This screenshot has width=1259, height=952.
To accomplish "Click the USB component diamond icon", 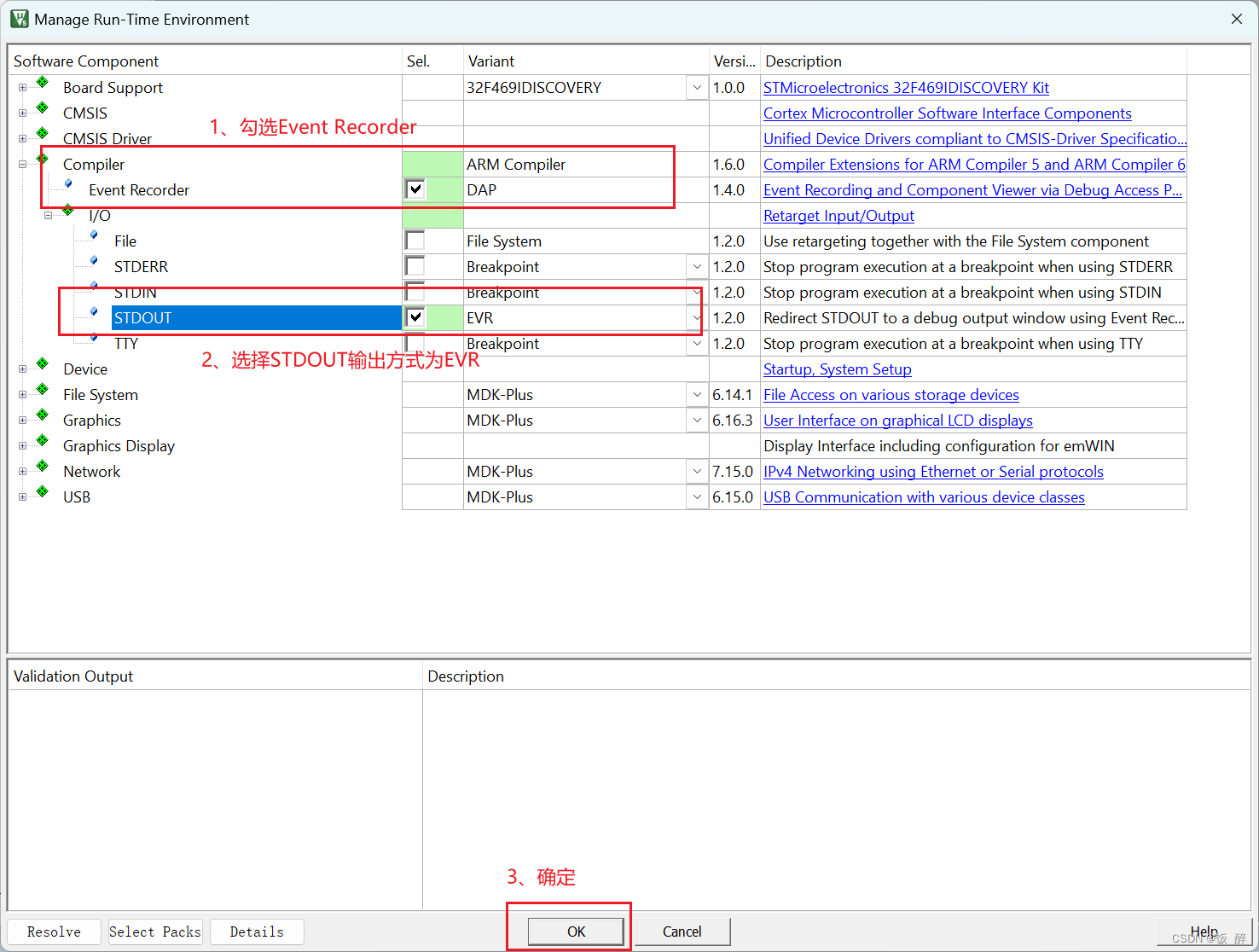I will [x=41, y=492].
